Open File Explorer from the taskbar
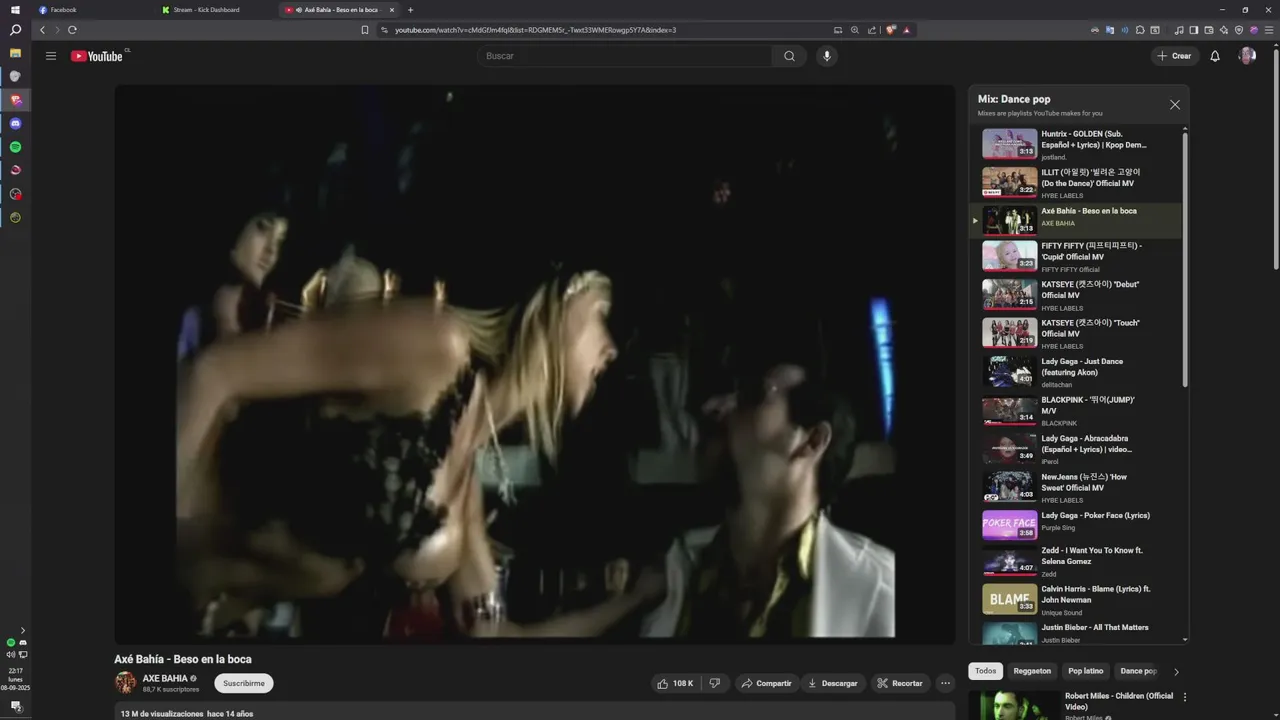The image size is (1280, 720). click(15, 53)
